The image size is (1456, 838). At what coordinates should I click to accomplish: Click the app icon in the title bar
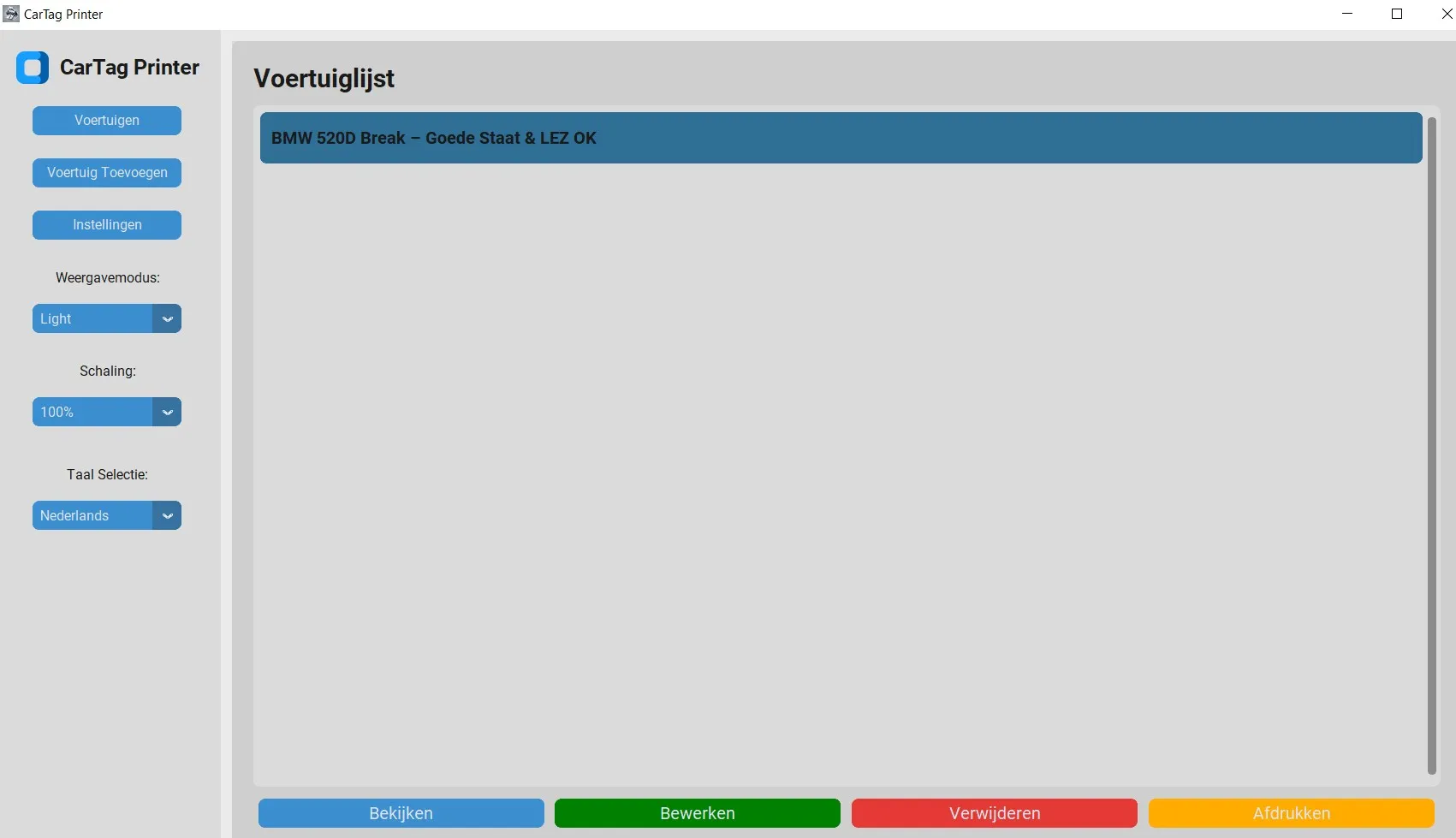click(x=11, y=14)
